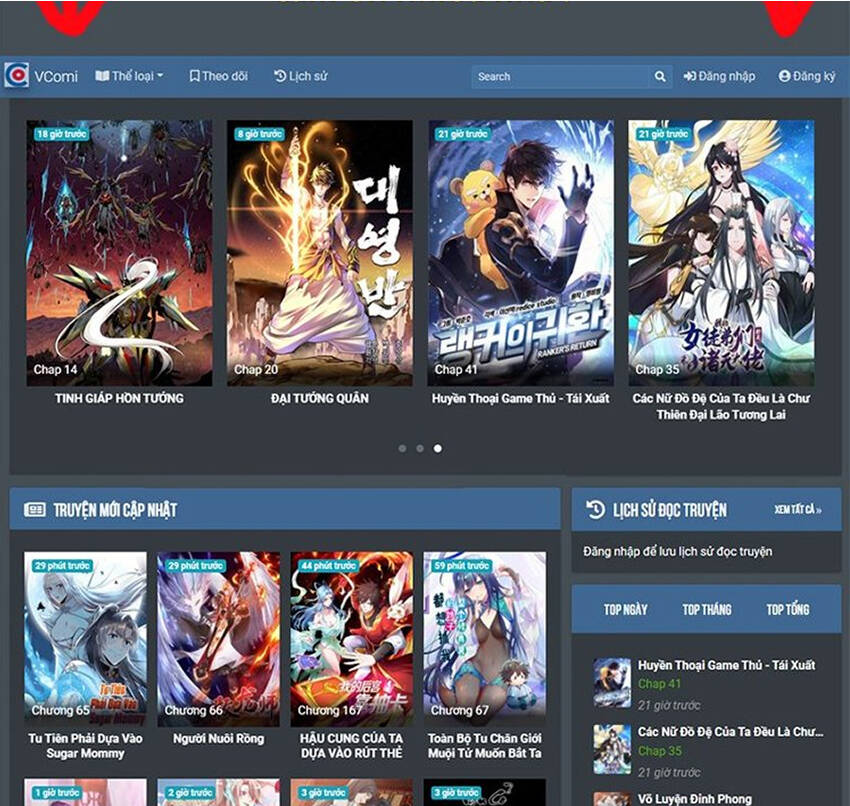This screenshot has width=850, height=806.
Task: Click the Người Nuôi Rồng cover thumbnail
Action: tap(218, 639)
